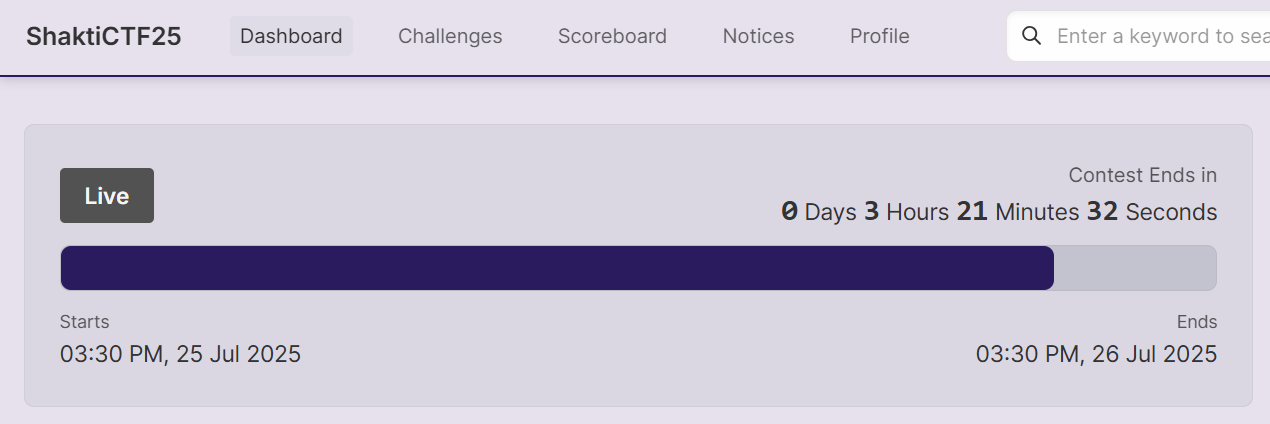The height and width of the screenshot is (424, 1270).
Task: Open the Challenges page
Action: click(450, 36)
